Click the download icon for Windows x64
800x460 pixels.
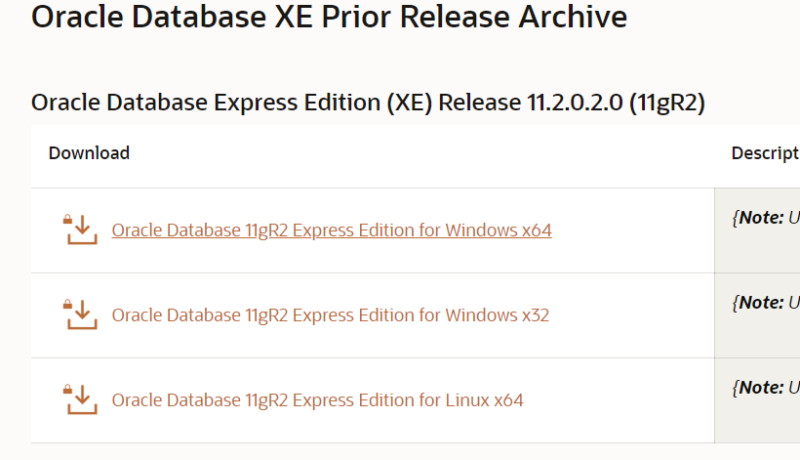coord(79,230)
